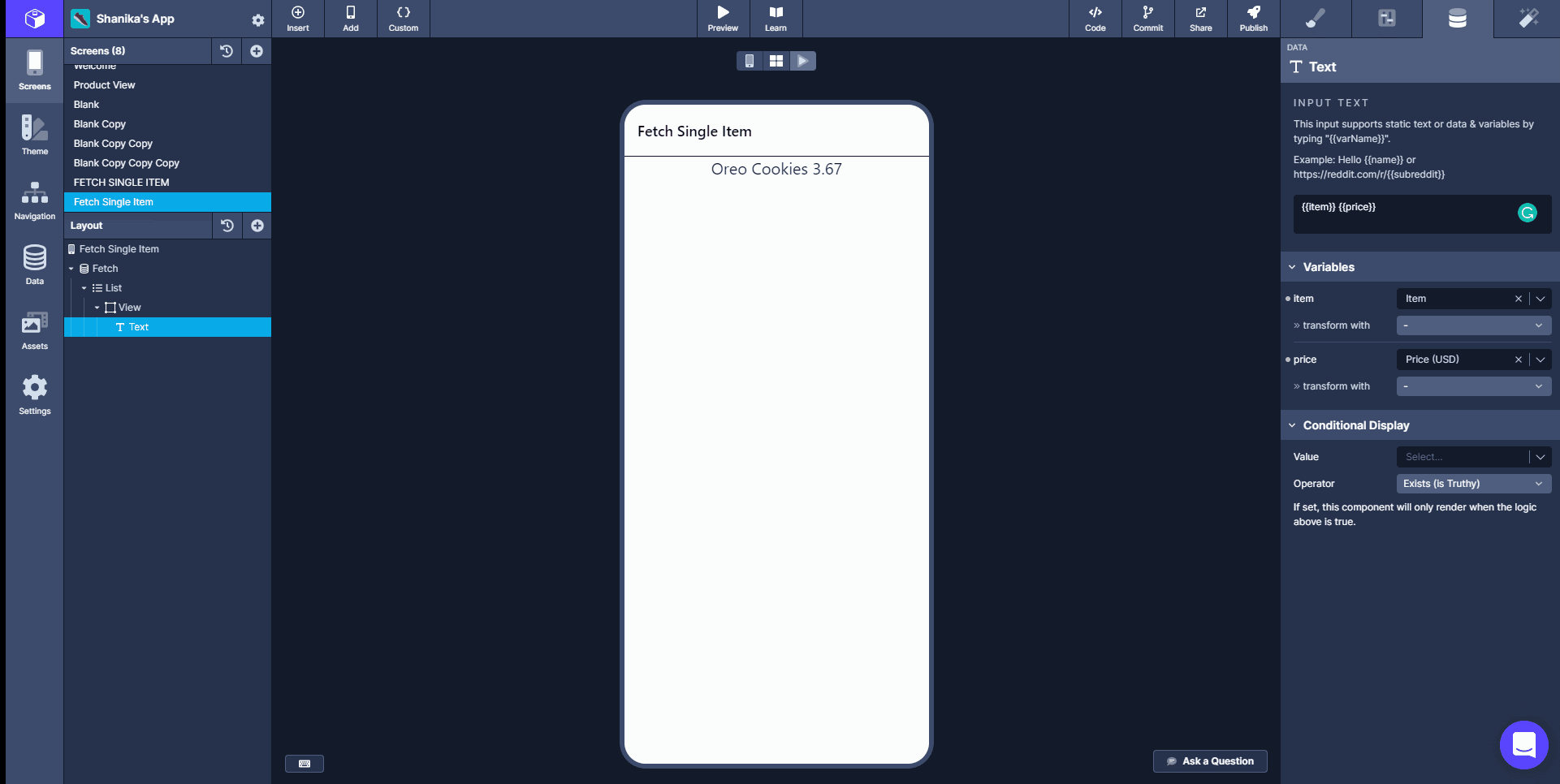This screenshot has height=784, width=1560.
Task: Collapse the List node in the Layout tree
Action: [x=84, y=287]
